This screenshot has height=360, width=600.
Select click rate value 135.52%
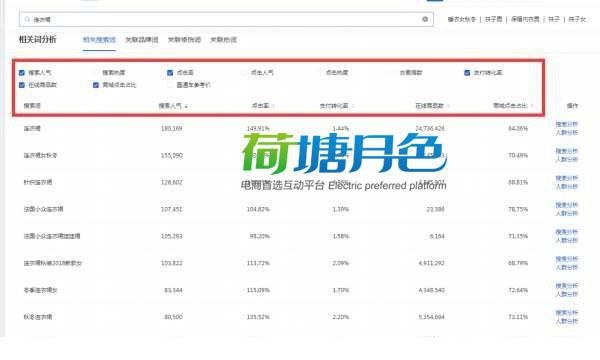(258, 317)
